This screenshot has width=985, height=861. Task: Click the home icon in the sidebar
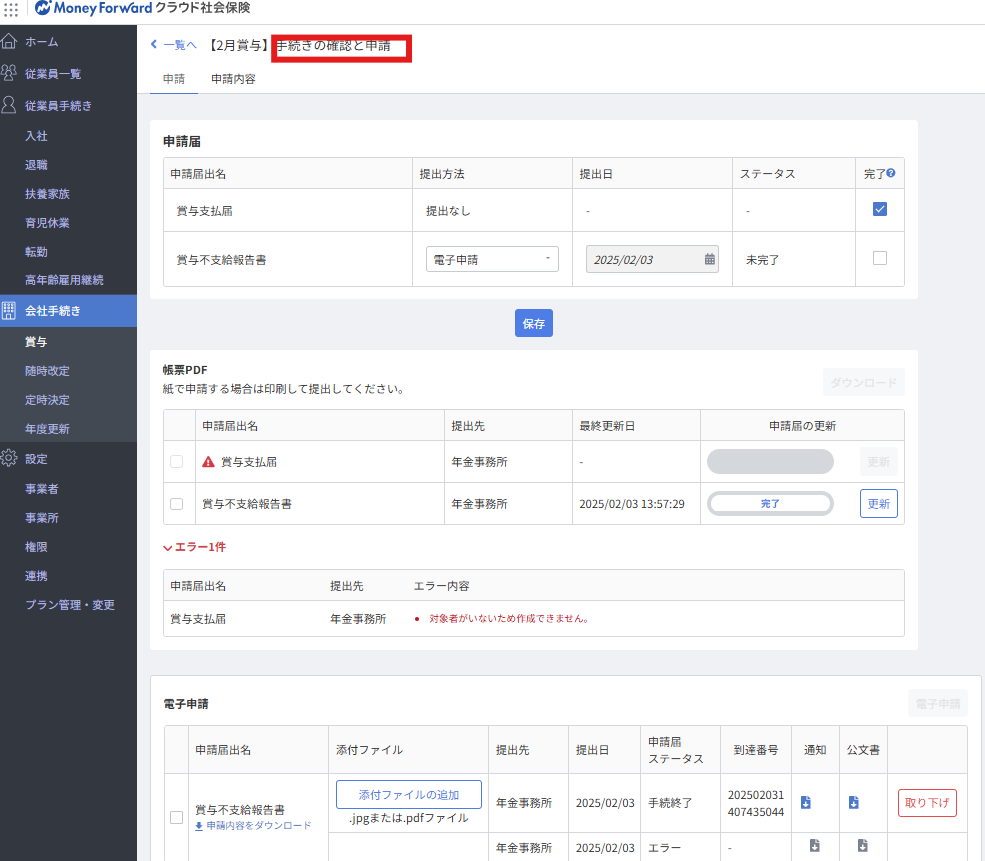10,42
